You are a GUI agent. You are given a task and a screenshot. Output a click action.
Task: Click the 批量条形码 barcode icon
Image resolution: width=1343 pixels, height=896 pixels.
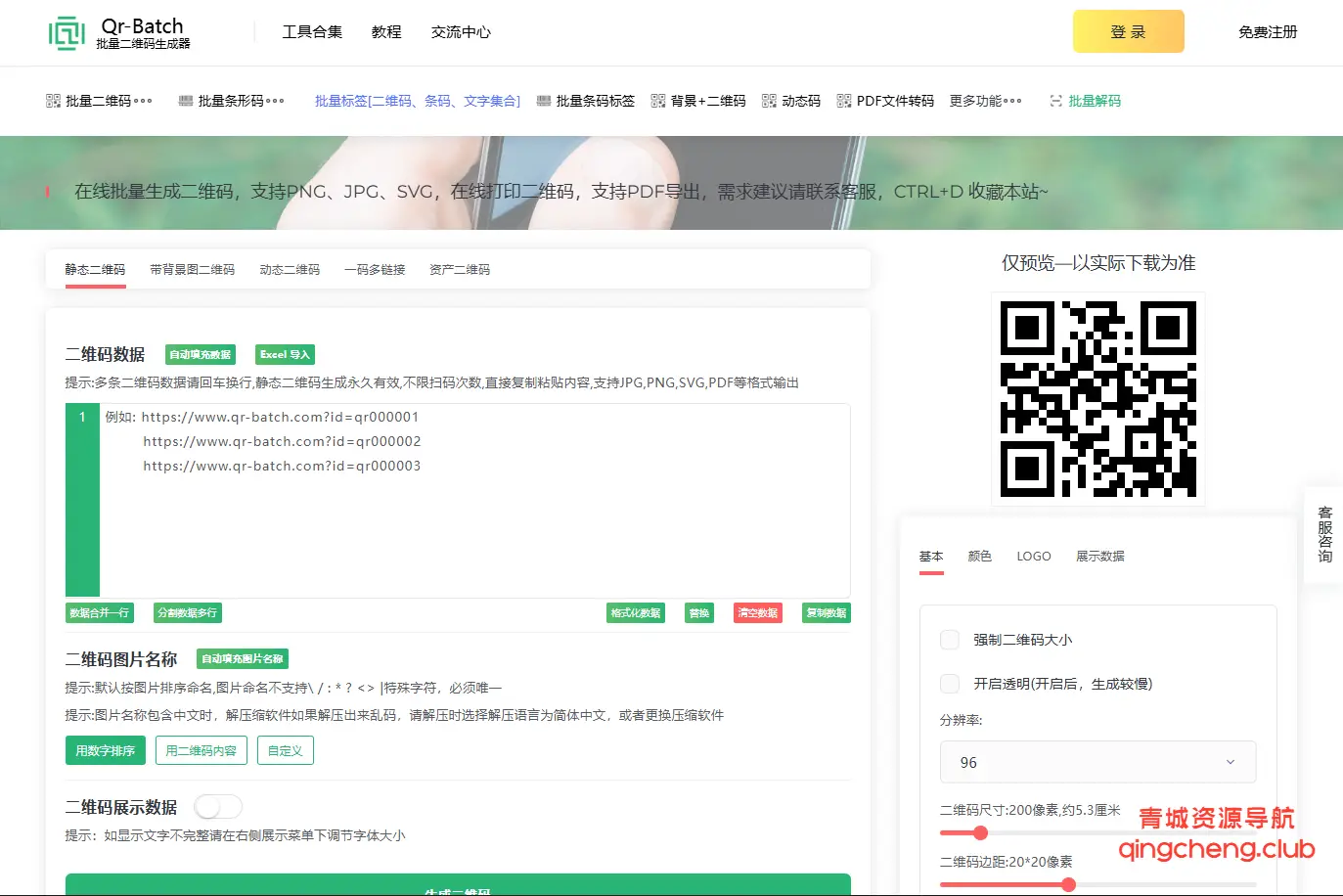(186, 101)
